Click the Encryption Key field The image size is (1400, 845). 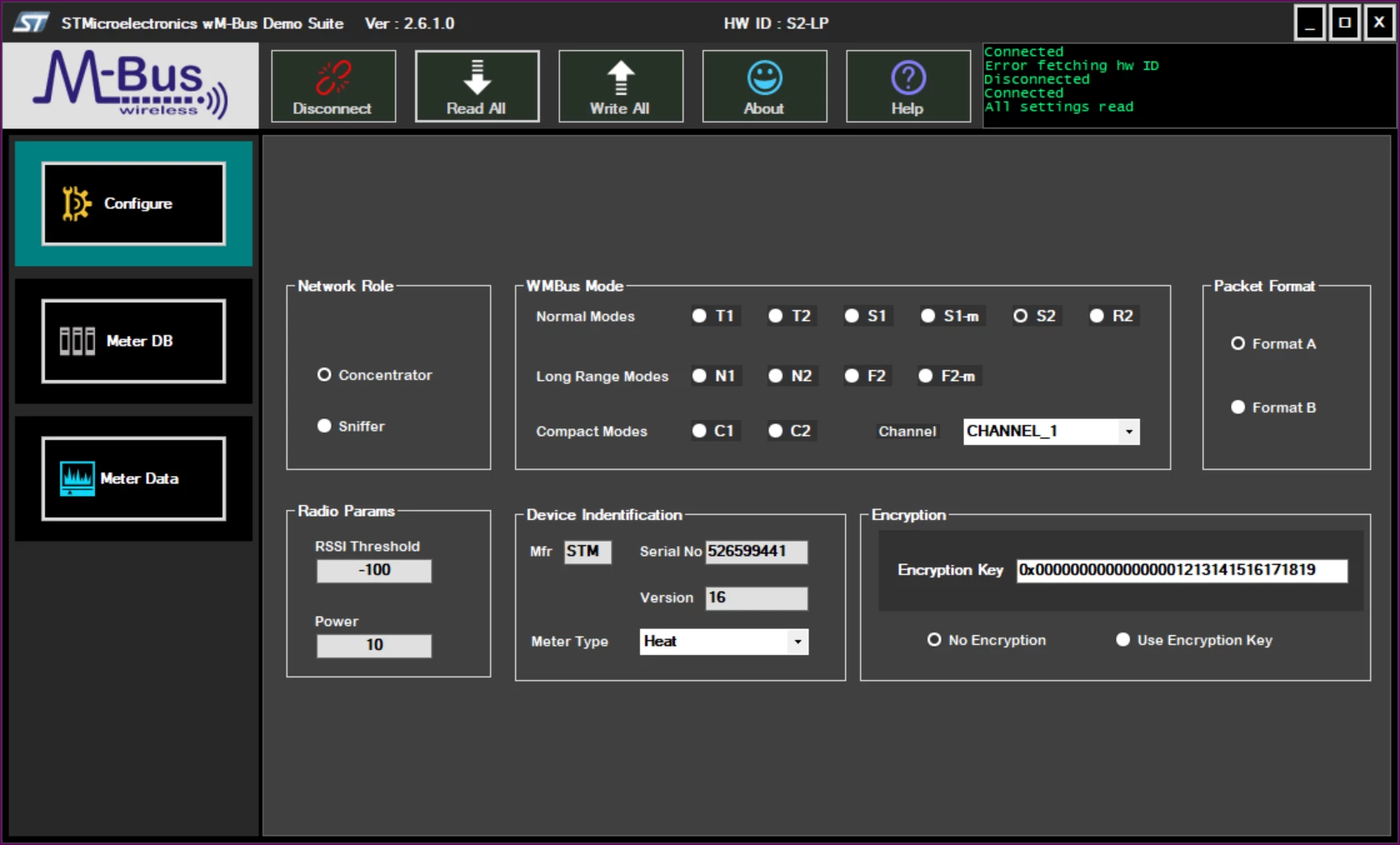1182,570
